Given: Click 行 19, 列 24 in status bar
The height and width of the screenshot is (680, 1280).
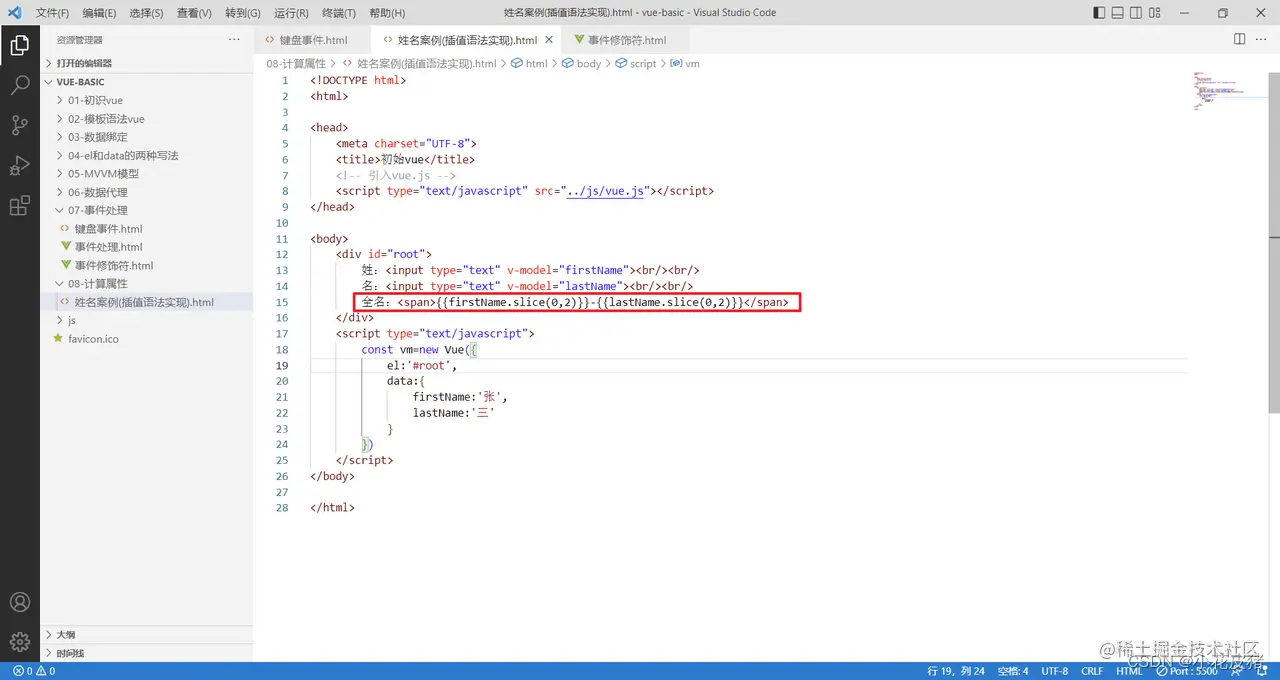Looking at the screenshot, I should (x=956, y=671).
